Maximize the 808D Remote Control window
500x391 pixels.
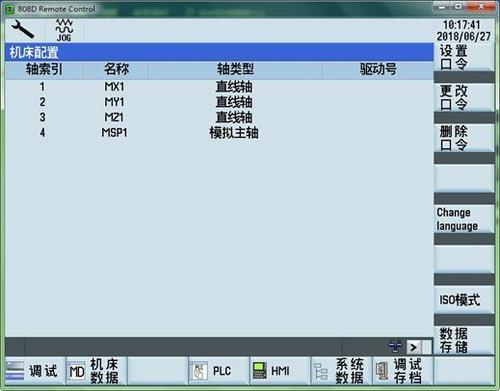pos(459,7)
